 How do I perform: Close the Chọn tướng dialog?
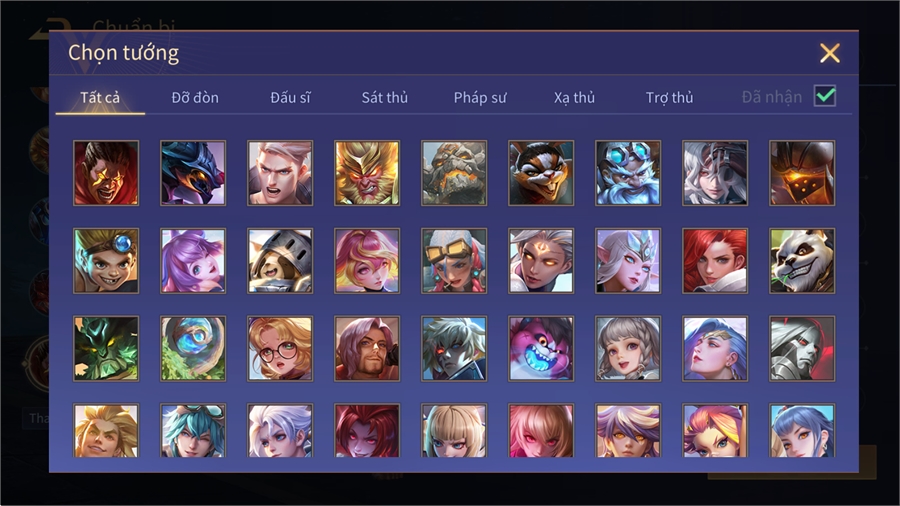829,53
